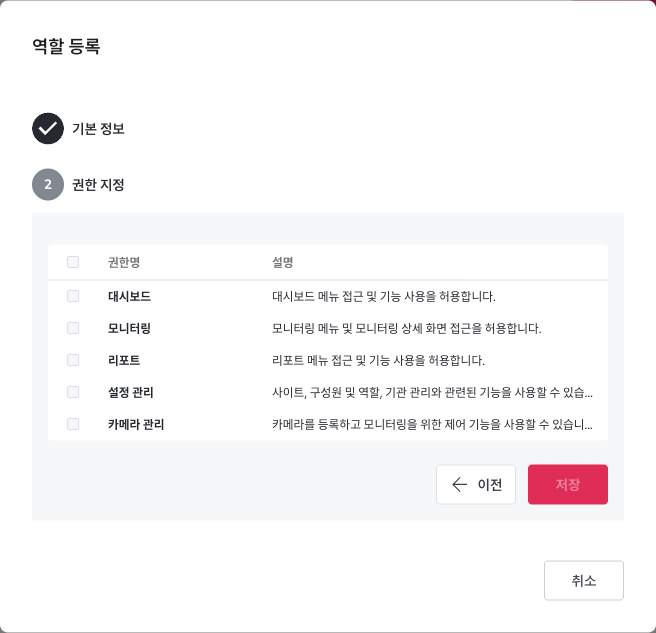This screenshot has width=656, height=633.
Task: Click the 권한명 column header
Action: coord(124,263)
